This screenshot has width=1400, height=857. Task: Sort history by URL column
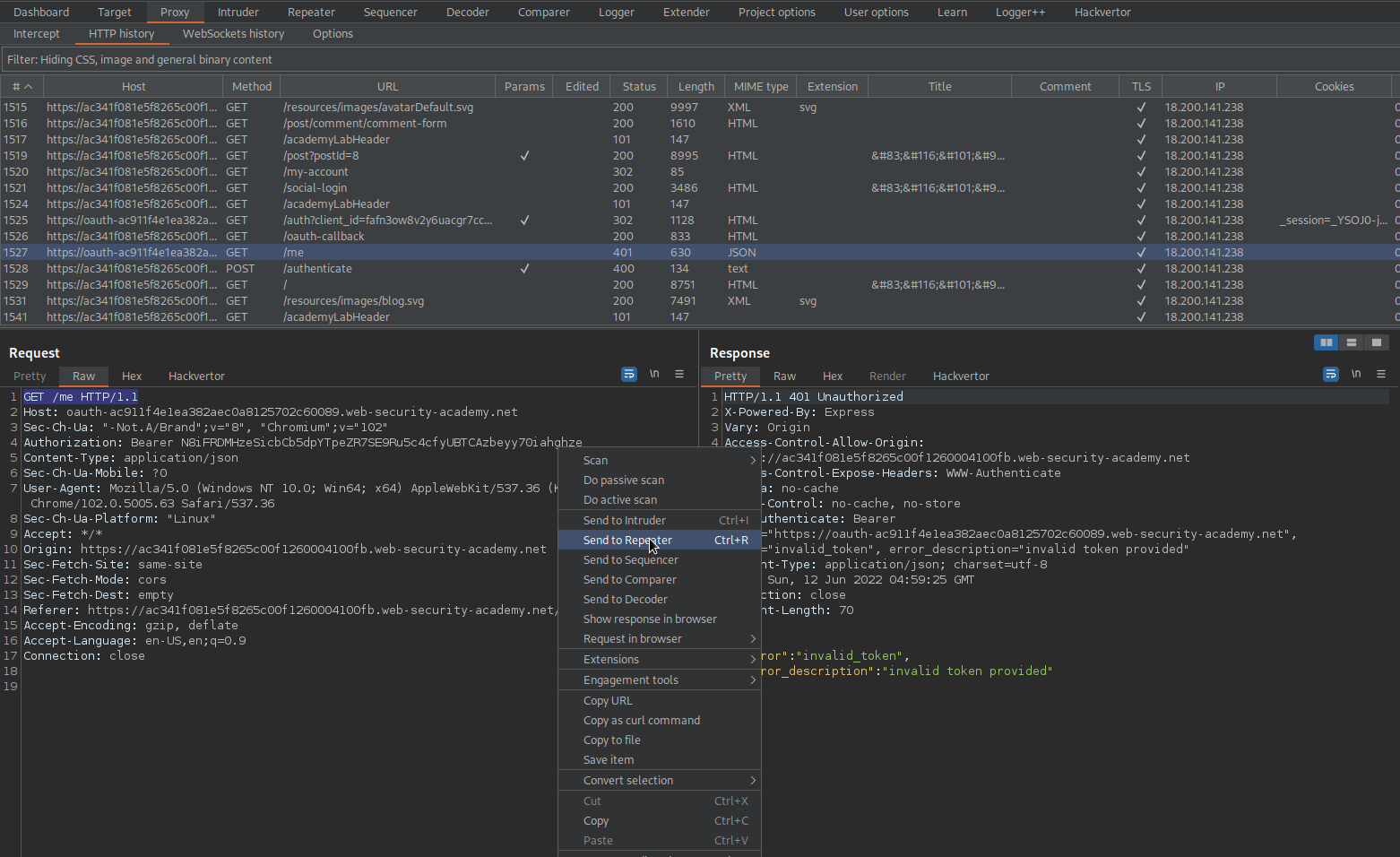pos(388,86)
